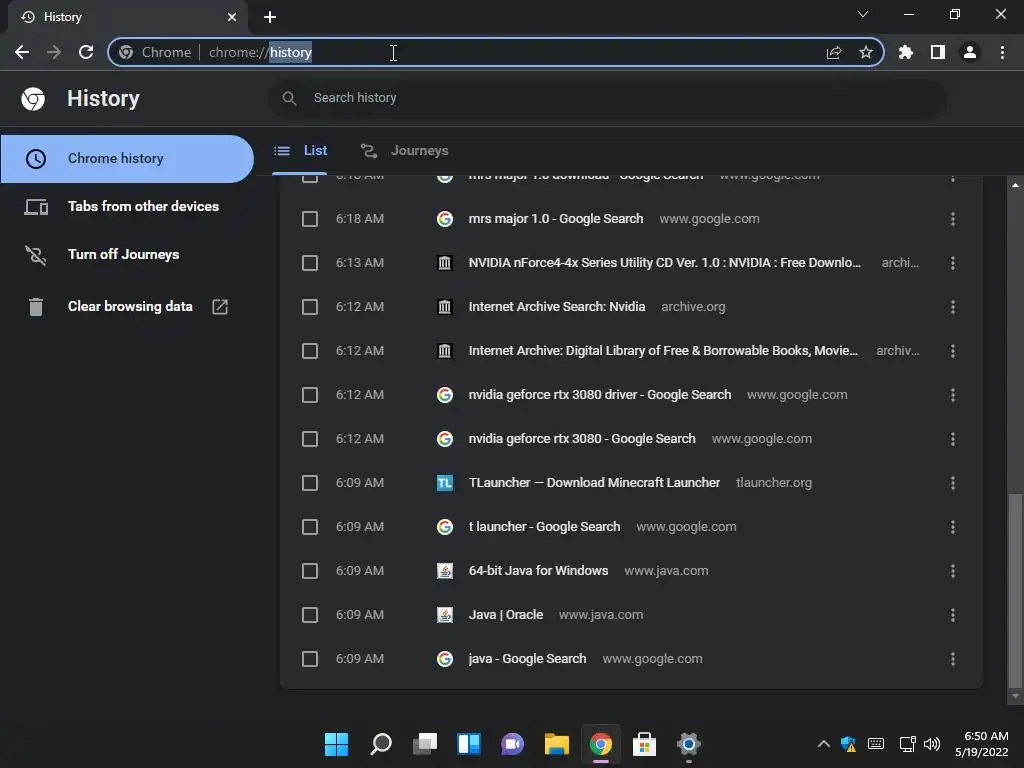1024x768 pixels.
Task: Open Windows taskbar Search
Action: pos(381,744)
